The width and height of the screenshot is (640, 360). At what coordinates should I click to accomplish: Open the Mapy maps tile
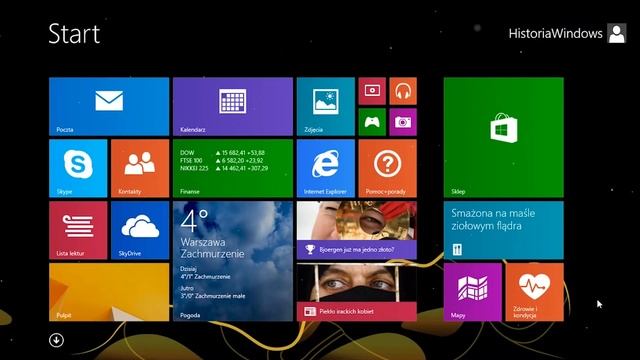pos(473,292)
